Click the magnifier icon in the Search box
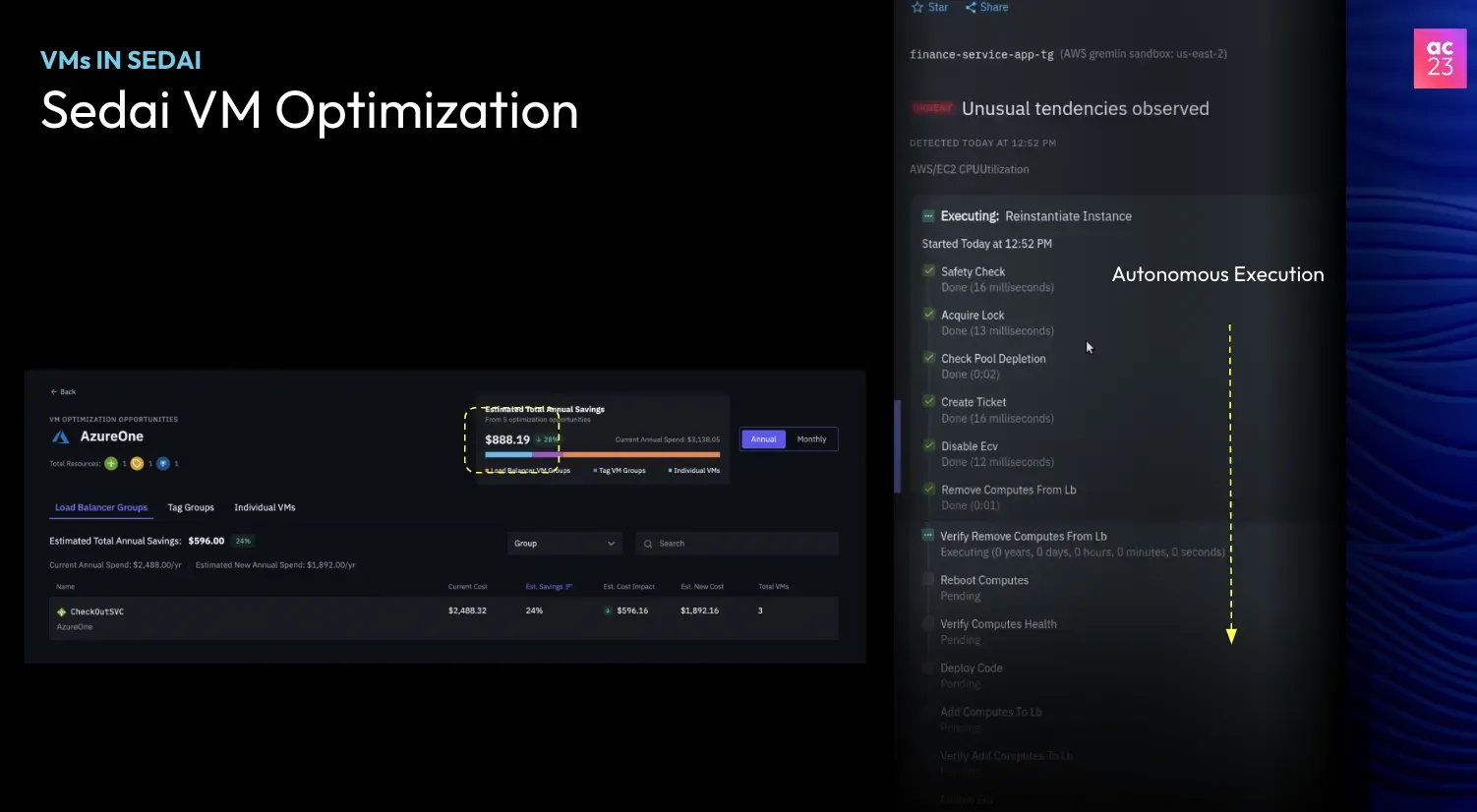Image resolution: width=1477 pixels, height=812 pixels. (648, 544)
